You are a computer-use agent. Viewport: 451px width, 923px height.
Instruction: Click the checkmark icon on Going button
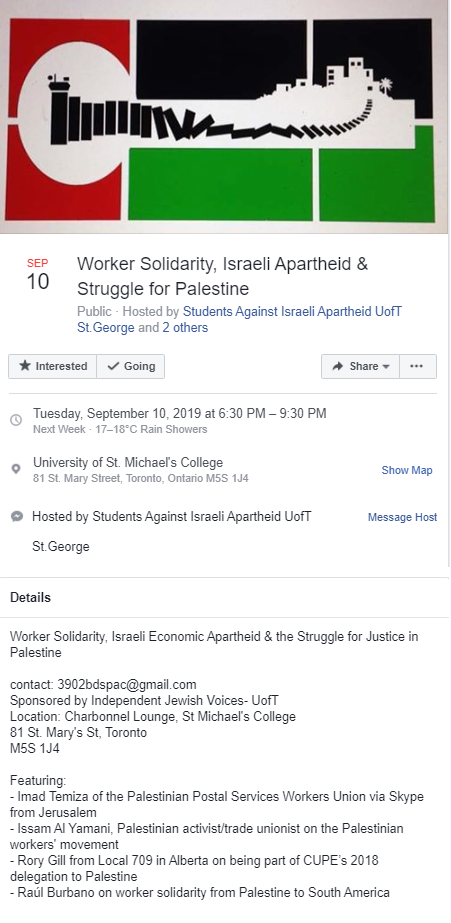[x=113, y=366]
